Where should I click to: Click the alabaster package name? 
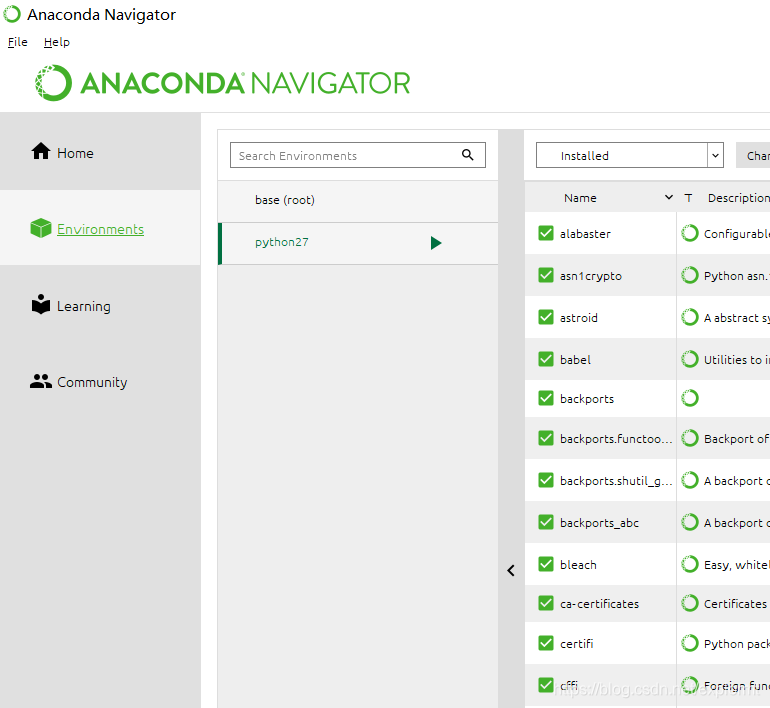pyautogui.click(x=585, y=234)
